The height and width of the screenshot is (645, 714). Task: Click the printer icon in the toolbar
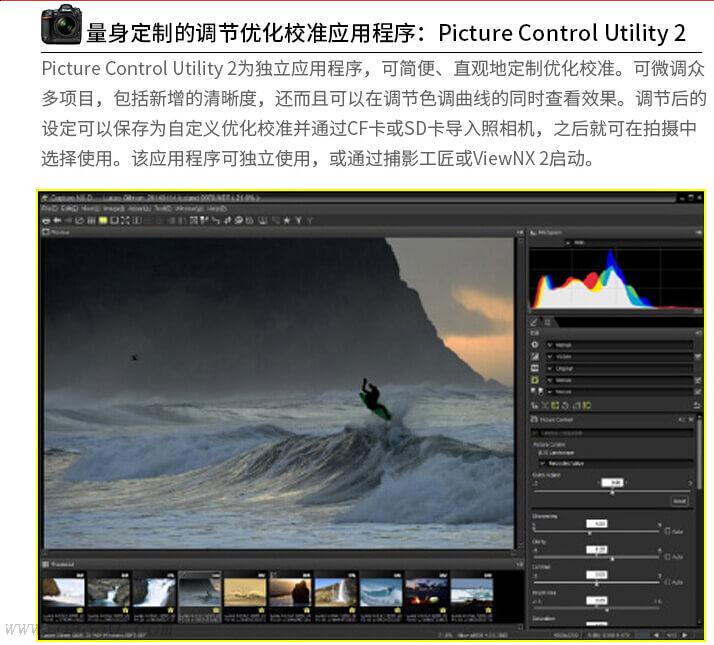tap(46, 220)
